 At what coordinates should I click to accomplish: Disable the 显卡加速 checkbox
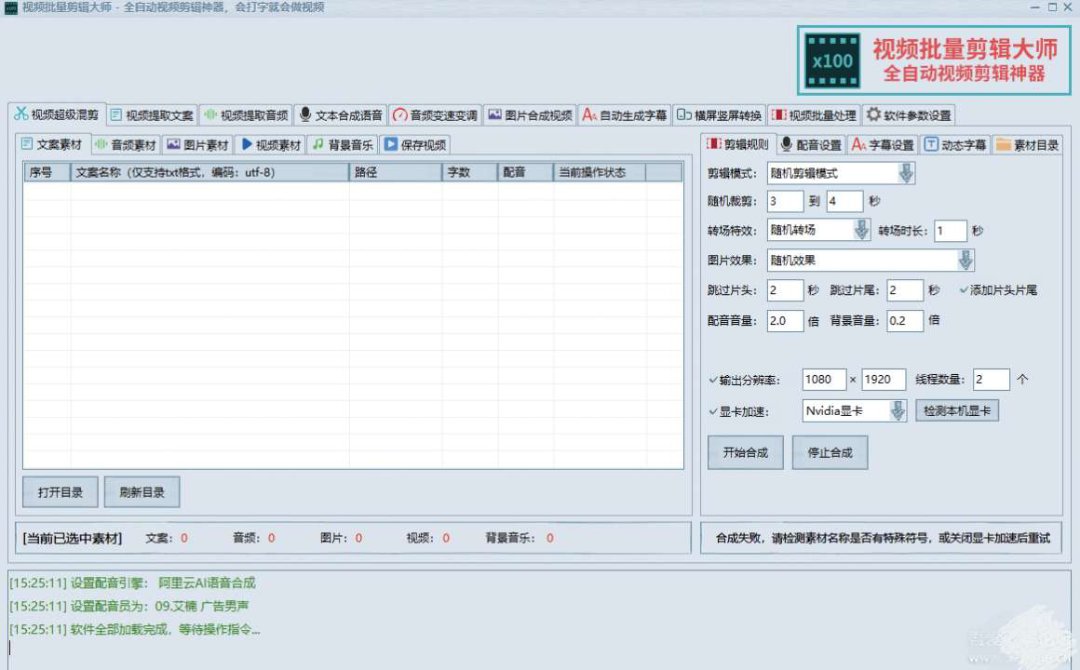click(x=713, y=411)
